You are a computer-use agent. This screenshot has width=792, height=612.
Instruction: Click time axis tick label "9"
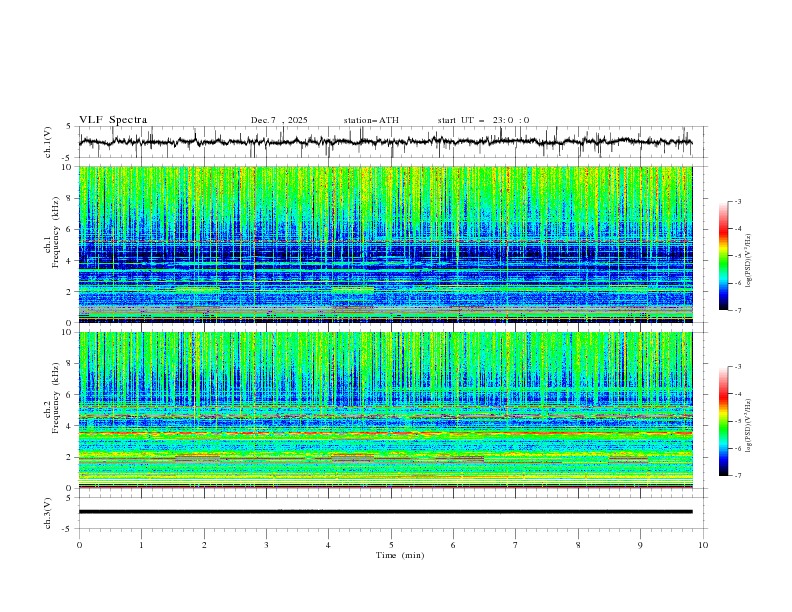tap(640, 545)
